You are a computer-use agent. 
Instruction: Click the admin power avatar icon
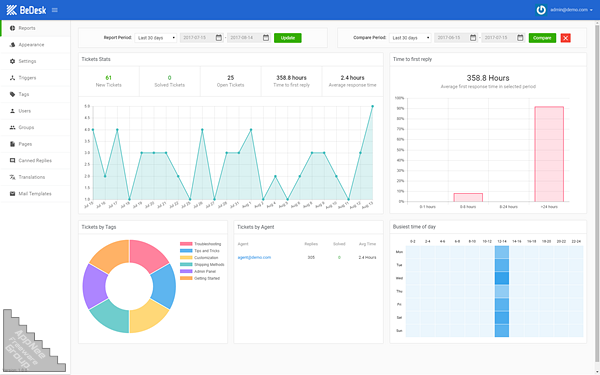tap(541, 10)
